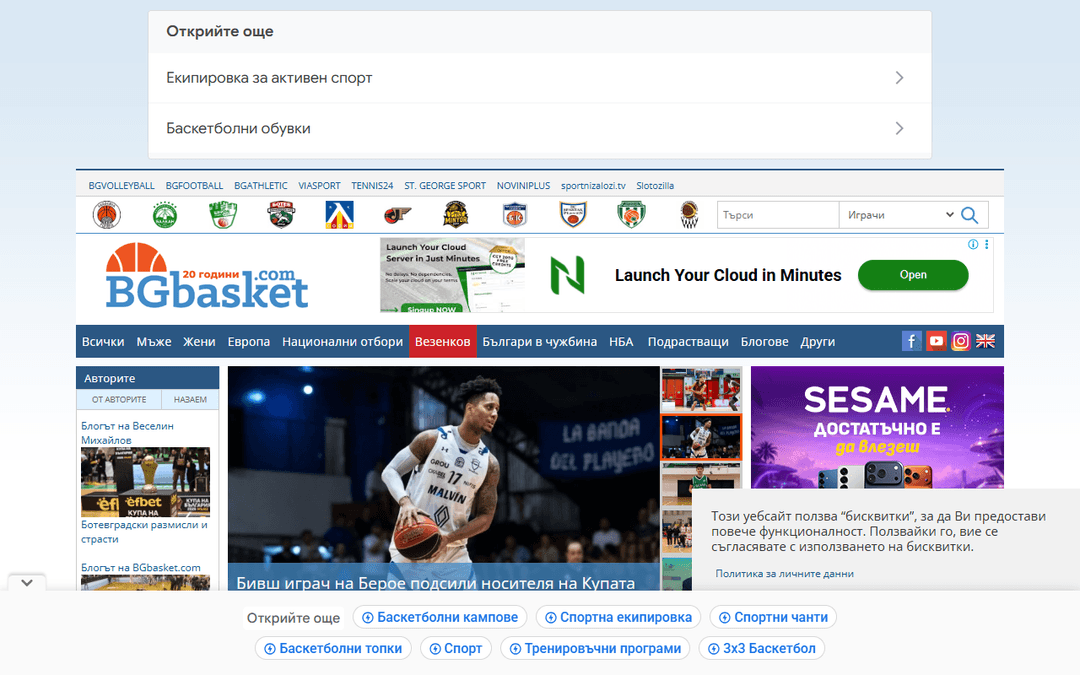Viewport: 1080px width, 675px height.
Task: Open the TENNIS24 partner link
Action: 372,186
